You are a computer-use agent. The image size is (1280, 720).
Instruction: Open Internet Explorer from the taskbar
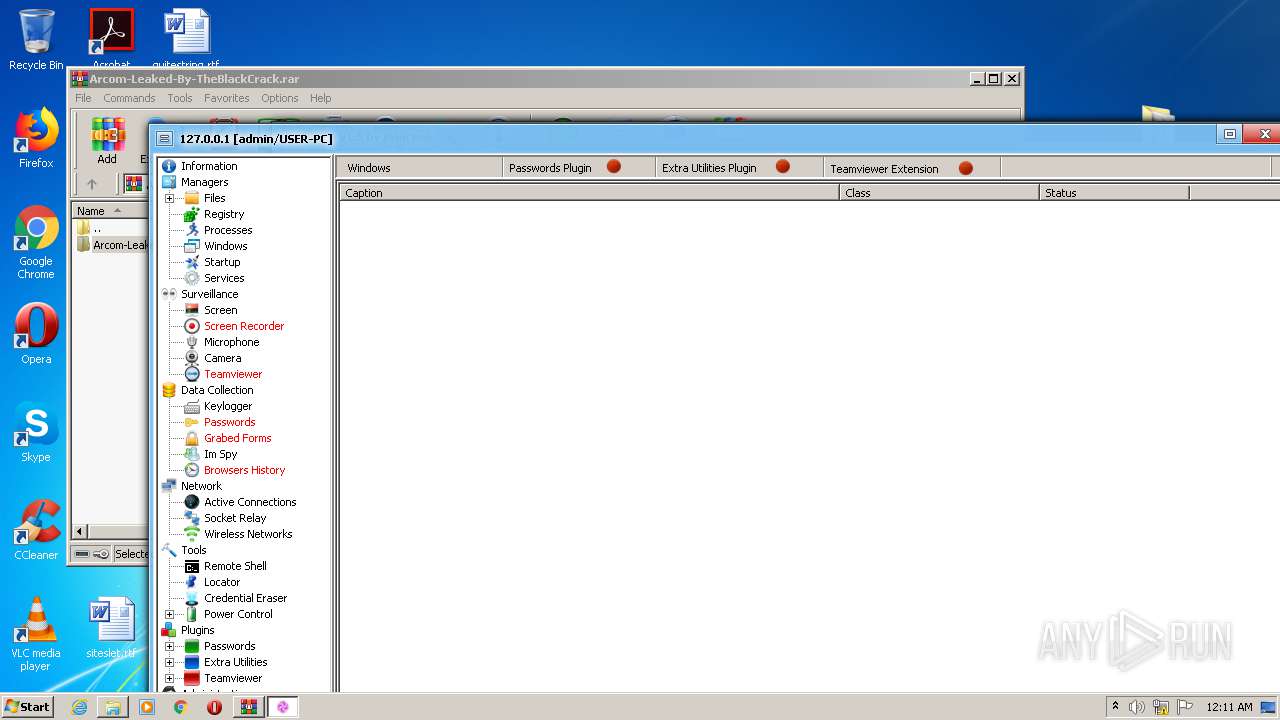coord(79,707)
